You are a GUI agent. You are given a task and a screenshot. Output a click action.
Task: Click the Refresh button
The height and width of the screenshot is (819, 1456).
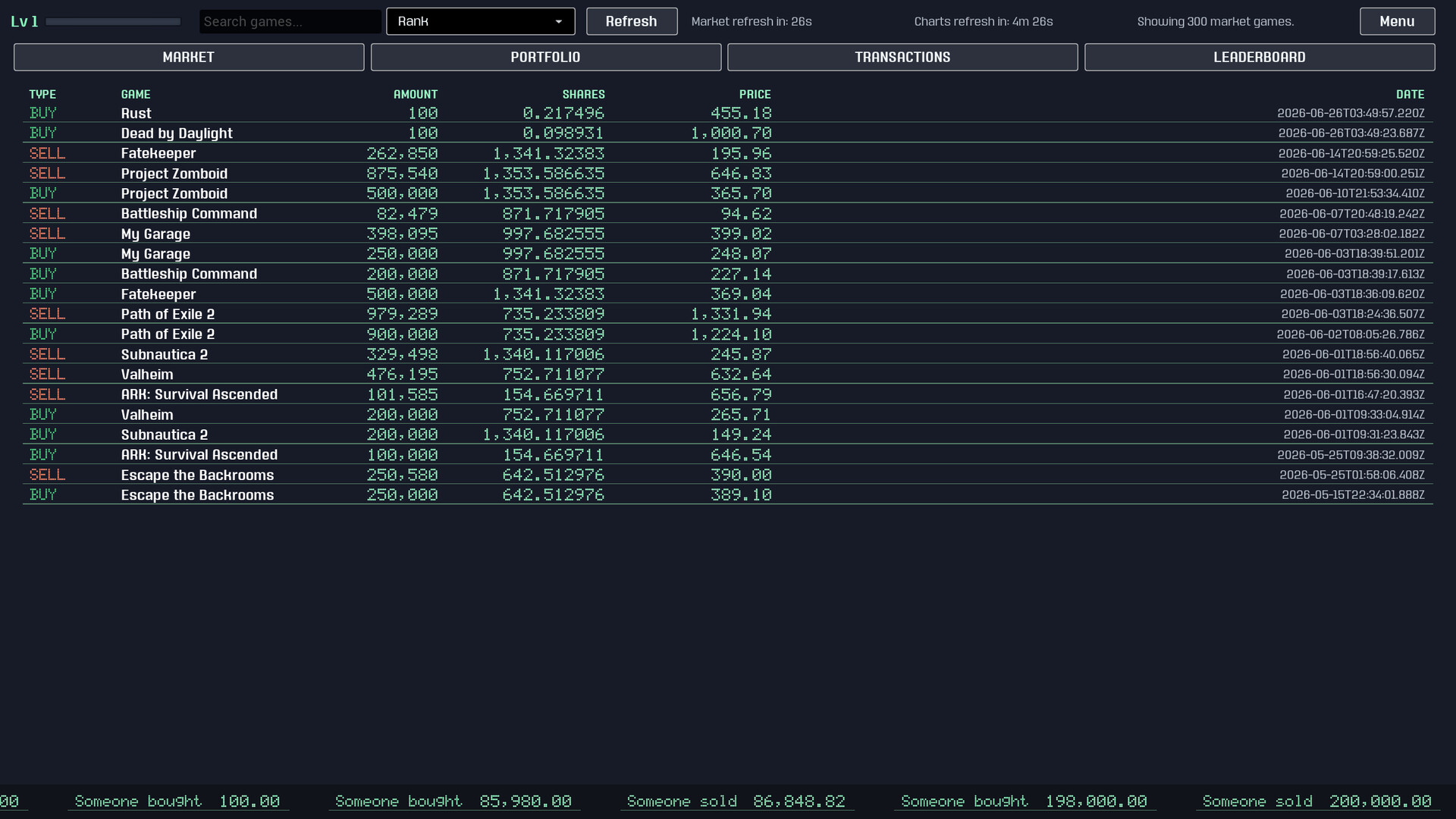pos(632,21)
